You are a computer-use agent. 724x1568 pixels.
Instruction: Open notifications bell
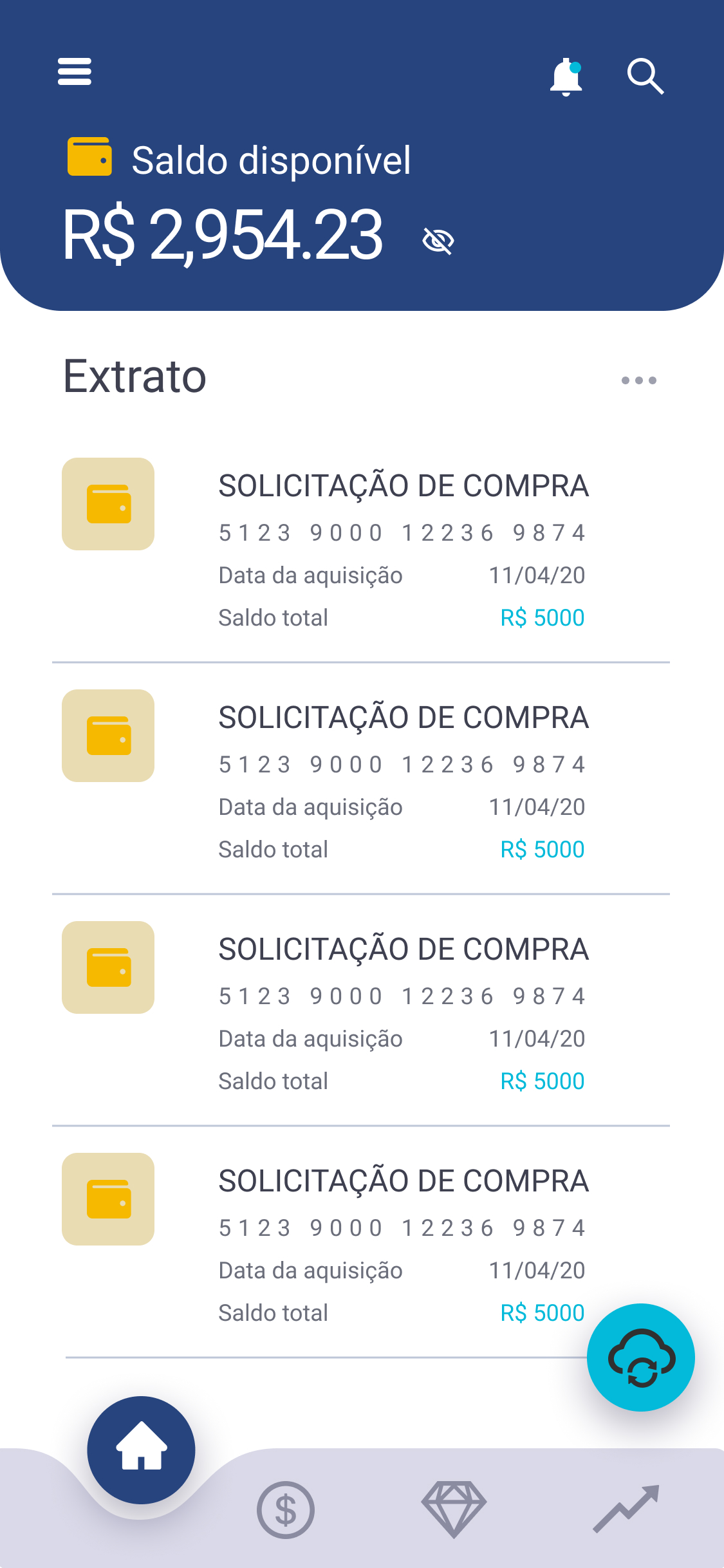point(566,77)
